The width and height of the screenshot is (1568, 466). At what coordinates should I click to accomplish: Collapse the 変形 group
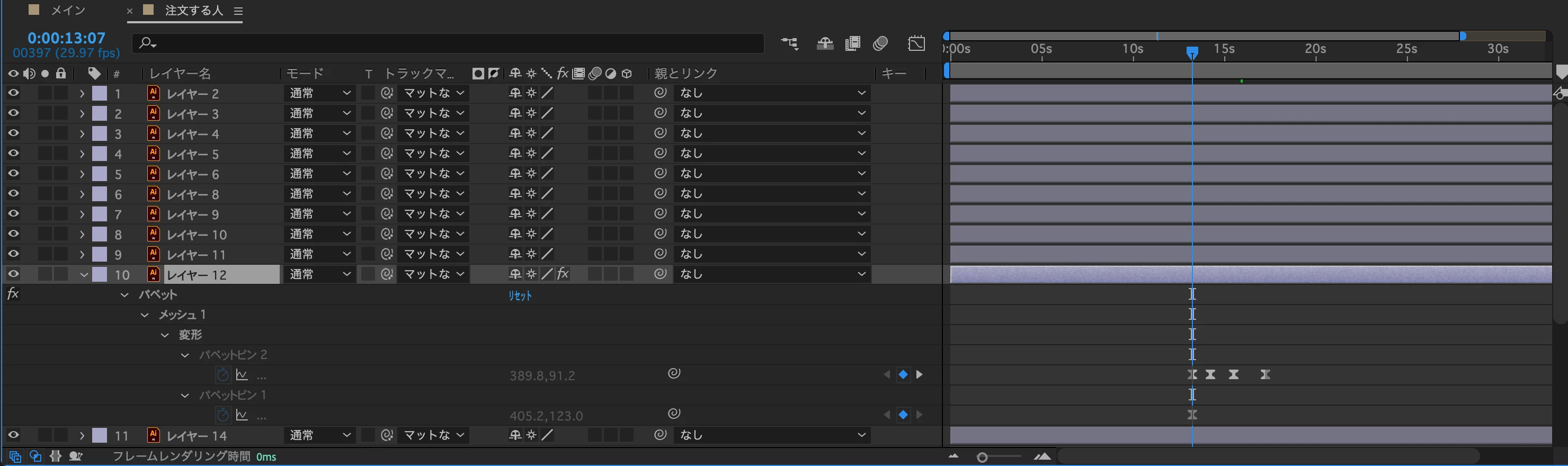(x=165, y=335)
